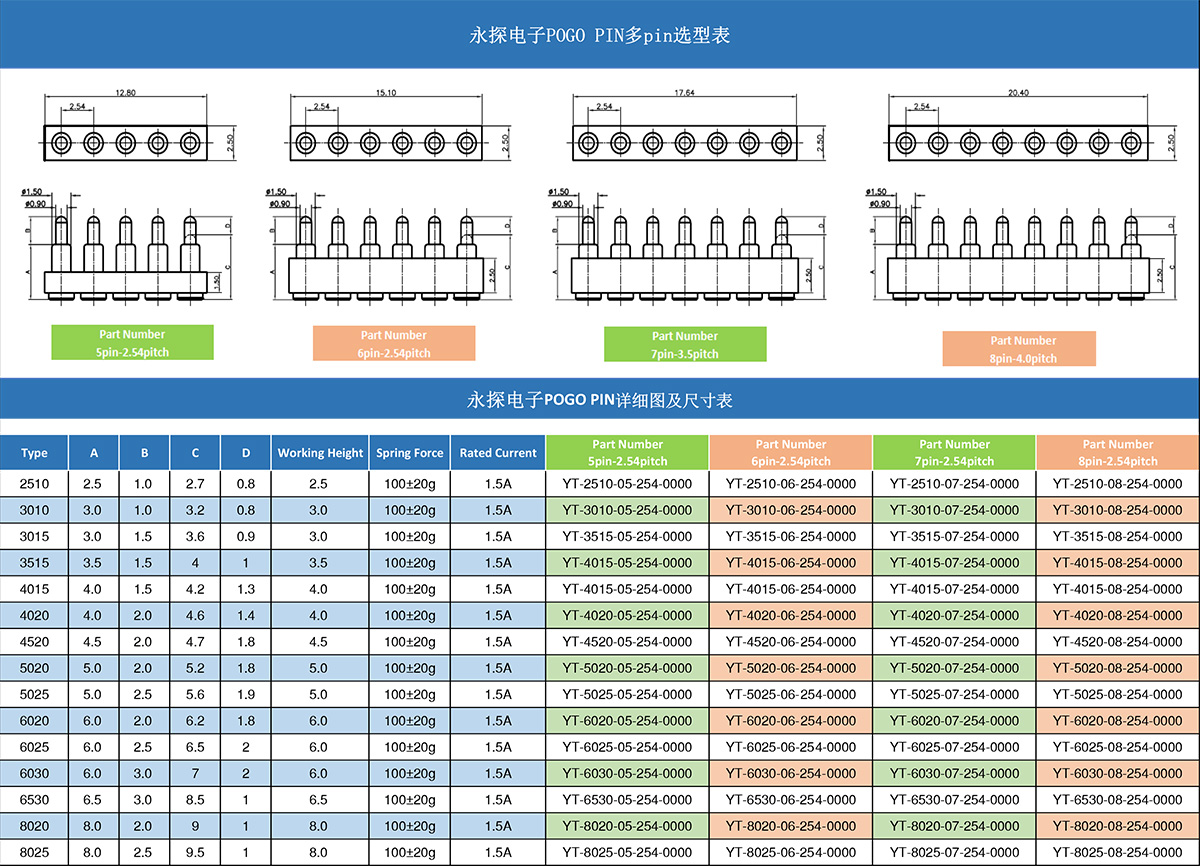
Task: Click the 17.64 width dimension text
Action: coord(684,92)
